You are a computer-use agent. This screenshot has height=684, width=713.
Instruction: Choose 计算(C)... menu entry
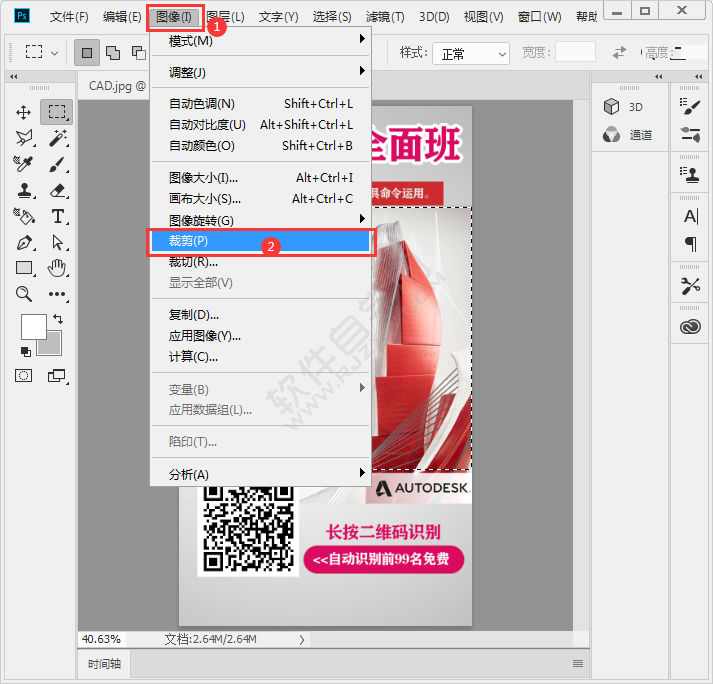pyautogui.click(x=261, y=357)
